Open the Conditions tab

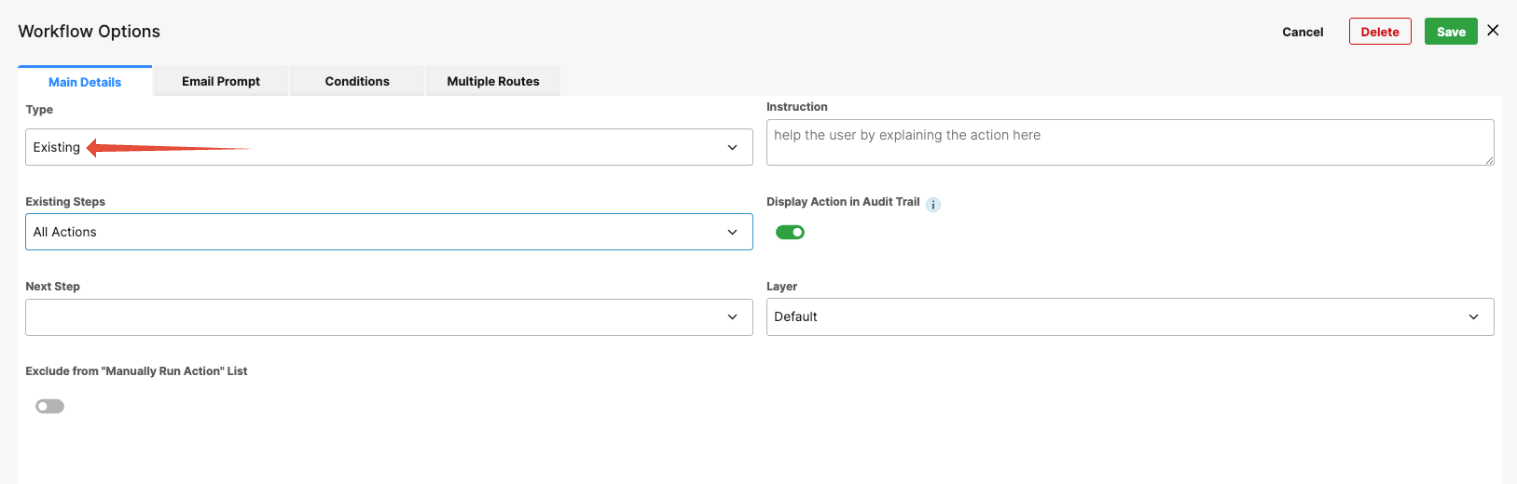pos(357,82)
